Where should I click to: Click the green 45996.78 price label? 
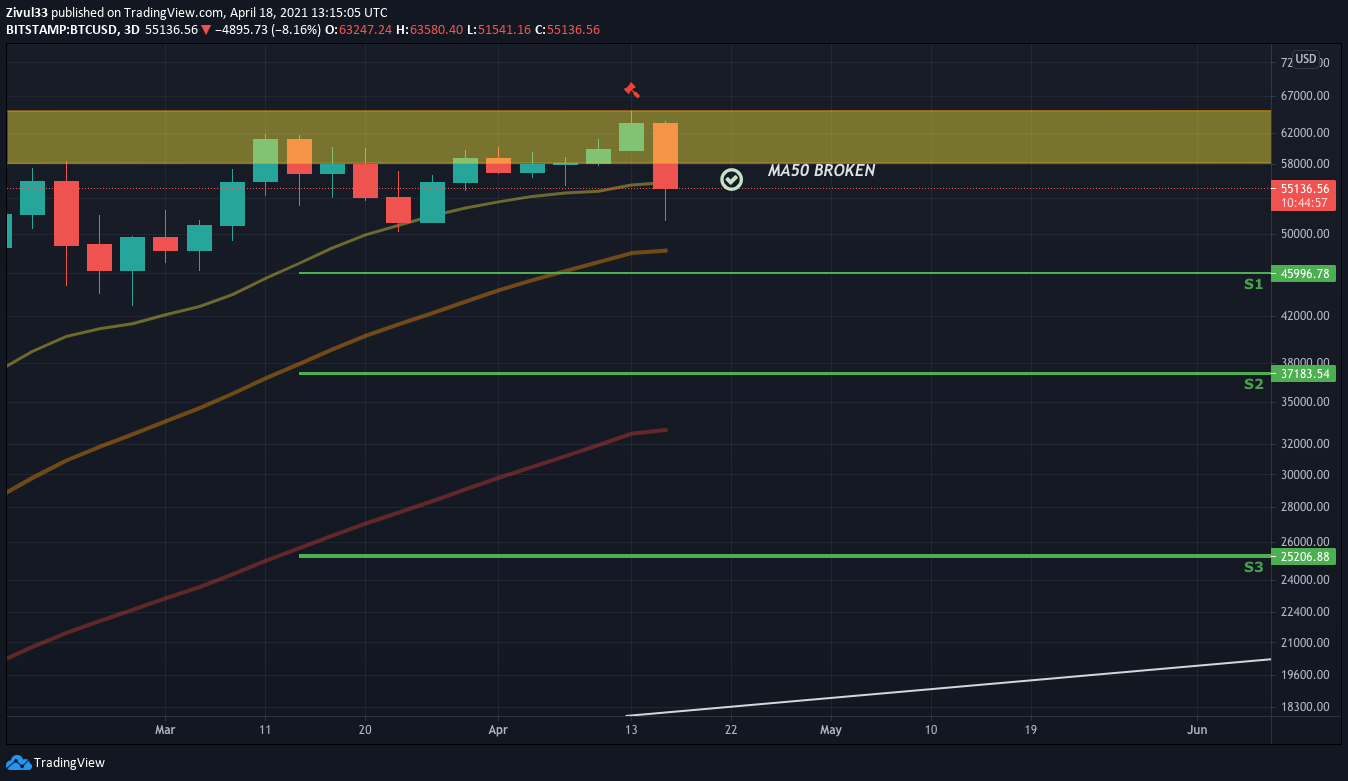1304,273
